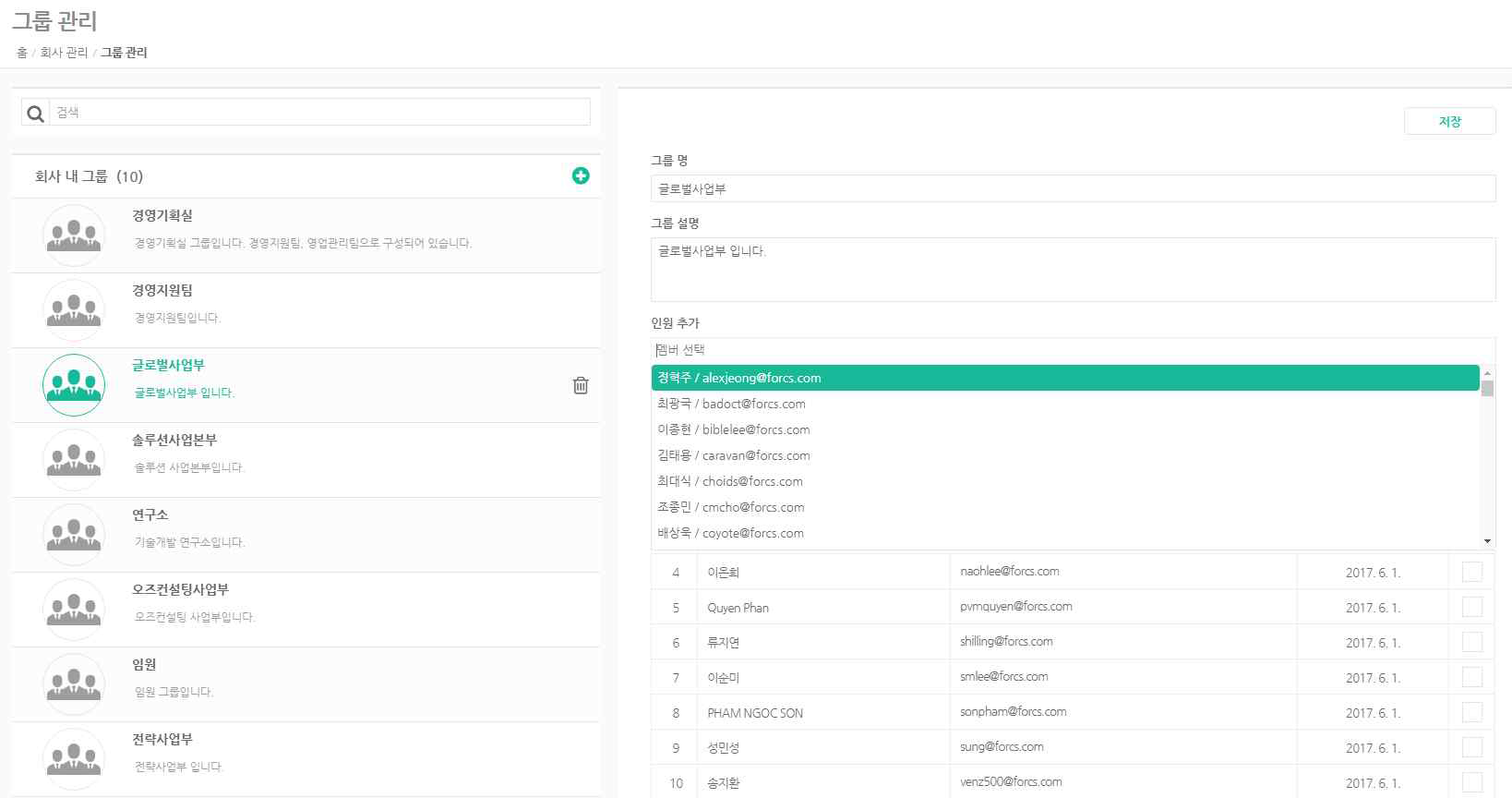Add a new group with plus icon

[581, 175]
